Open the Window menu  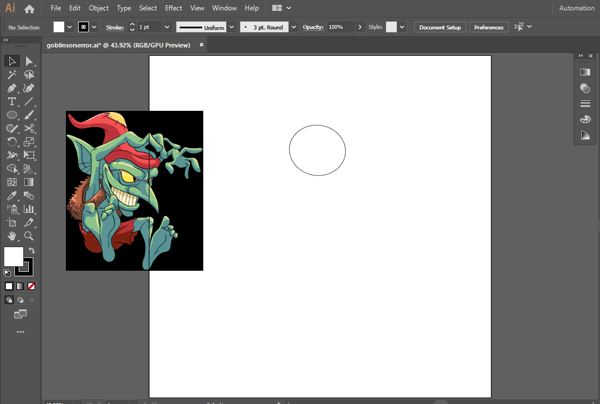click(x=224, y=8)
